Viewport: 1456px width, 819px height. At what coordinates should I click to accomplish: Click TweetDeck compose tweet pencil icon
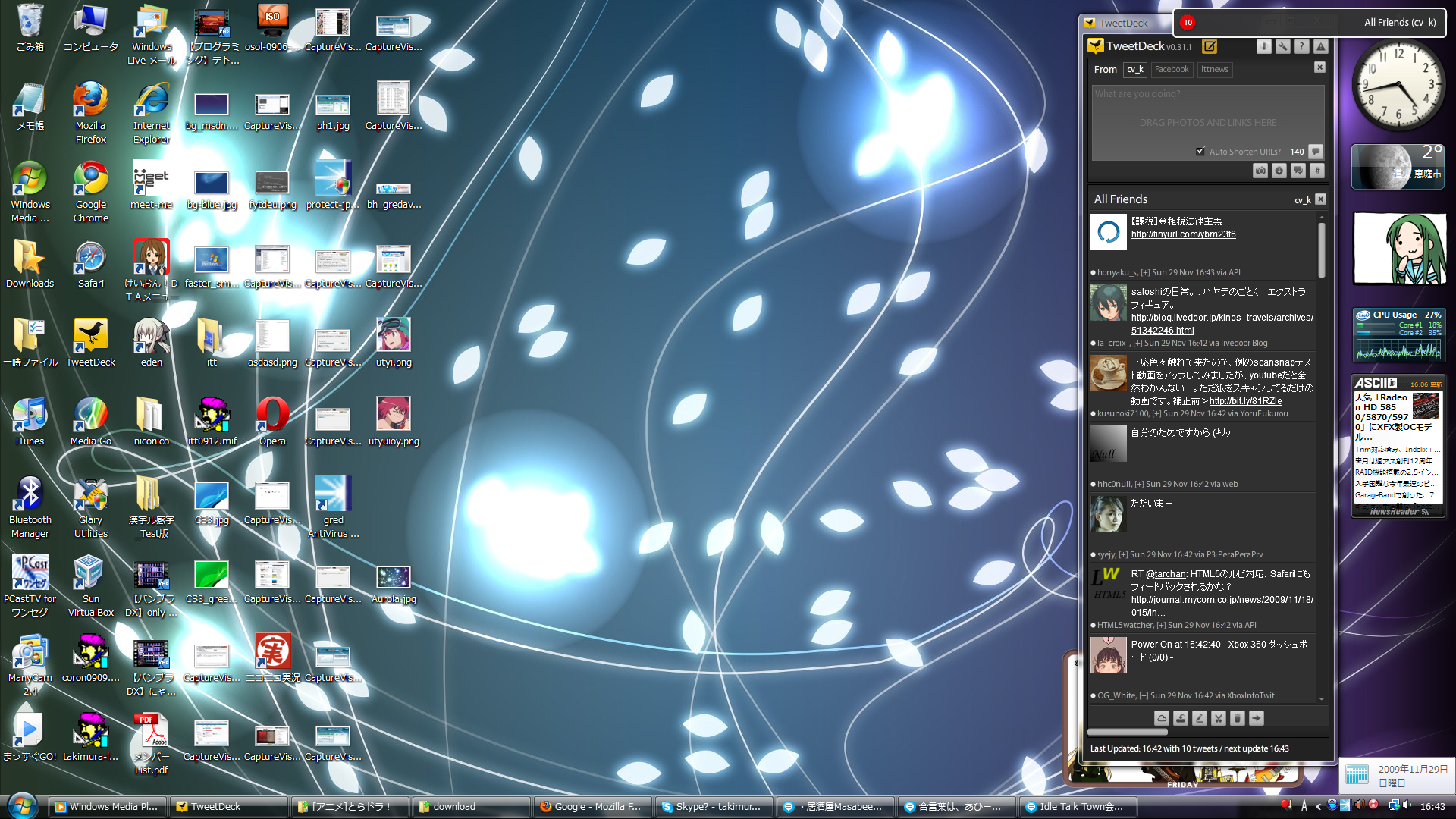point(1210,46)
